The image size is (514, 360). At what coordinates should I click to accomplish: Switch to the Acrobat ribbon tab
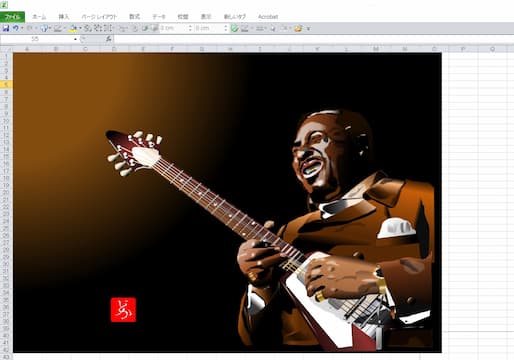point(268,17)
